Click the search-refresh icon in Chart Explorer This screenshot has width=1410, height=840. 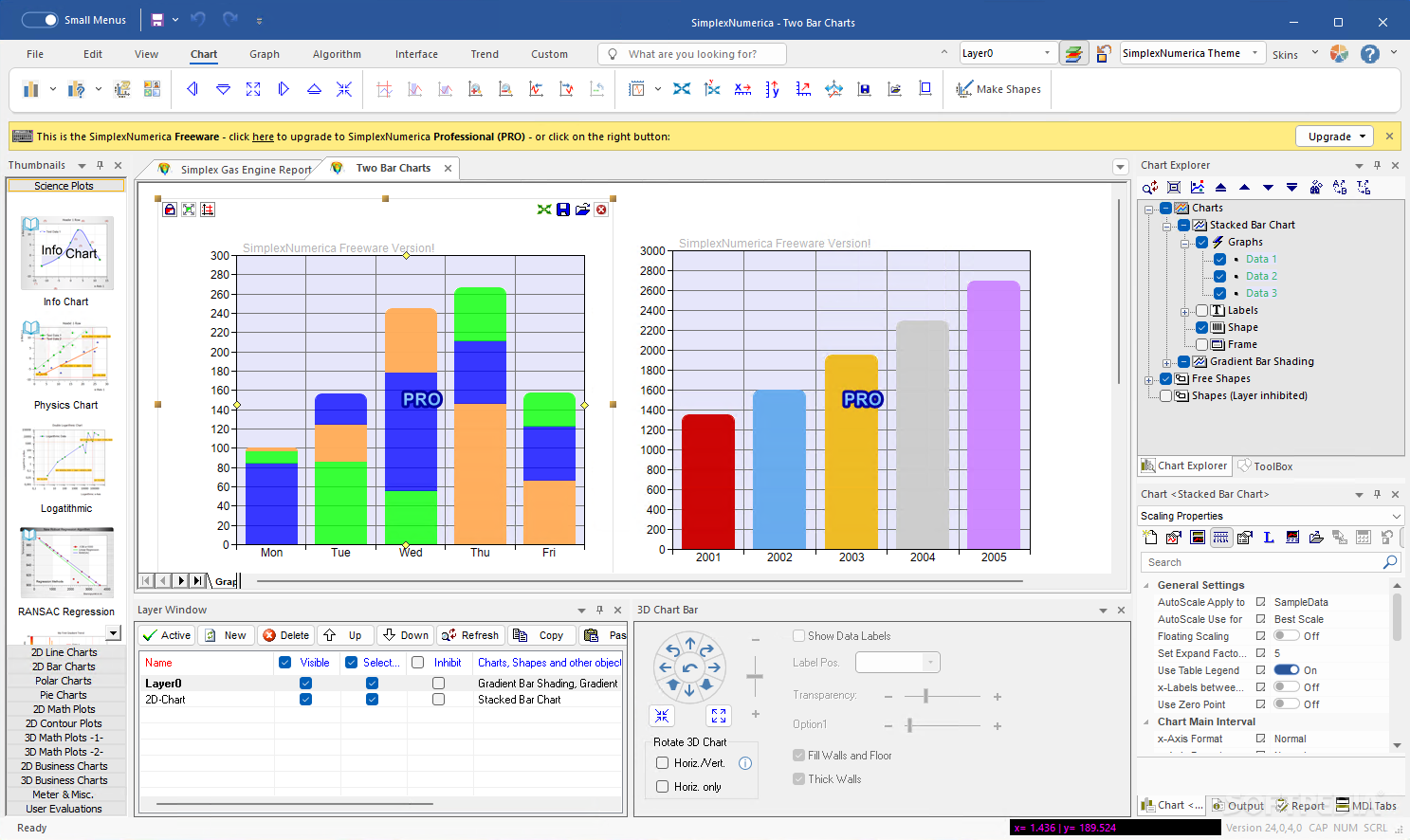(1150, 188)
